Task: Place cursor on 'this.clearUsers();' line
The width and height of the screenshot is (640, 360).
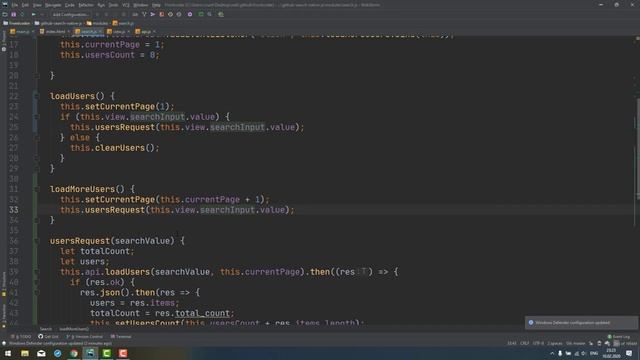Action: pos(115,148)
